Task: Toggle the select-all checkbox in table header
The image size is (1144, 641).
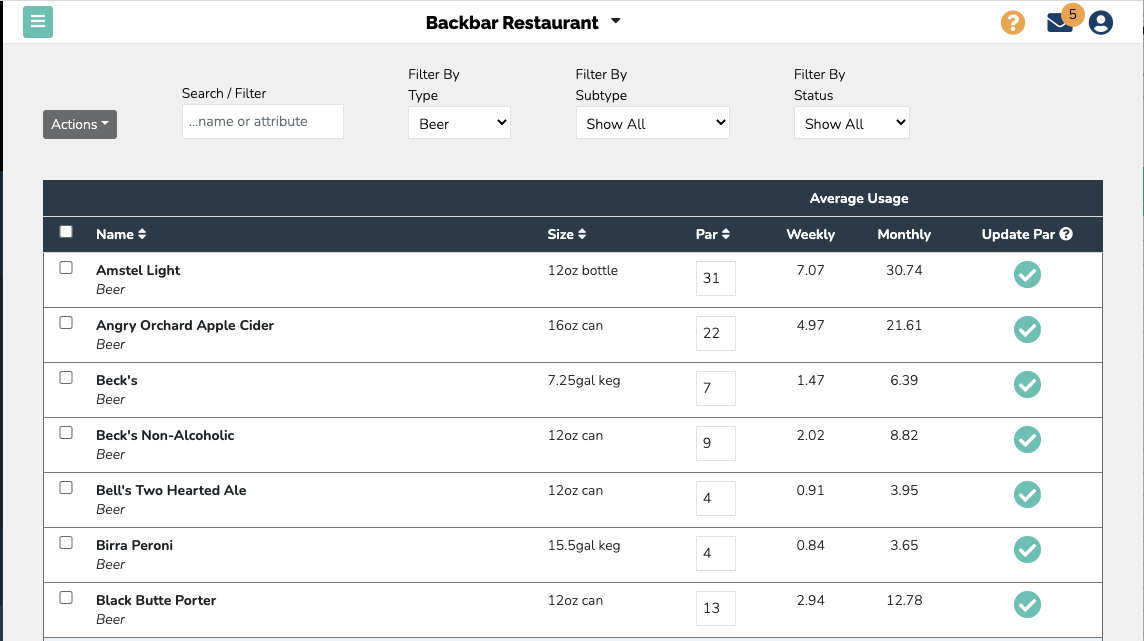Action: [x=66, y=231]
